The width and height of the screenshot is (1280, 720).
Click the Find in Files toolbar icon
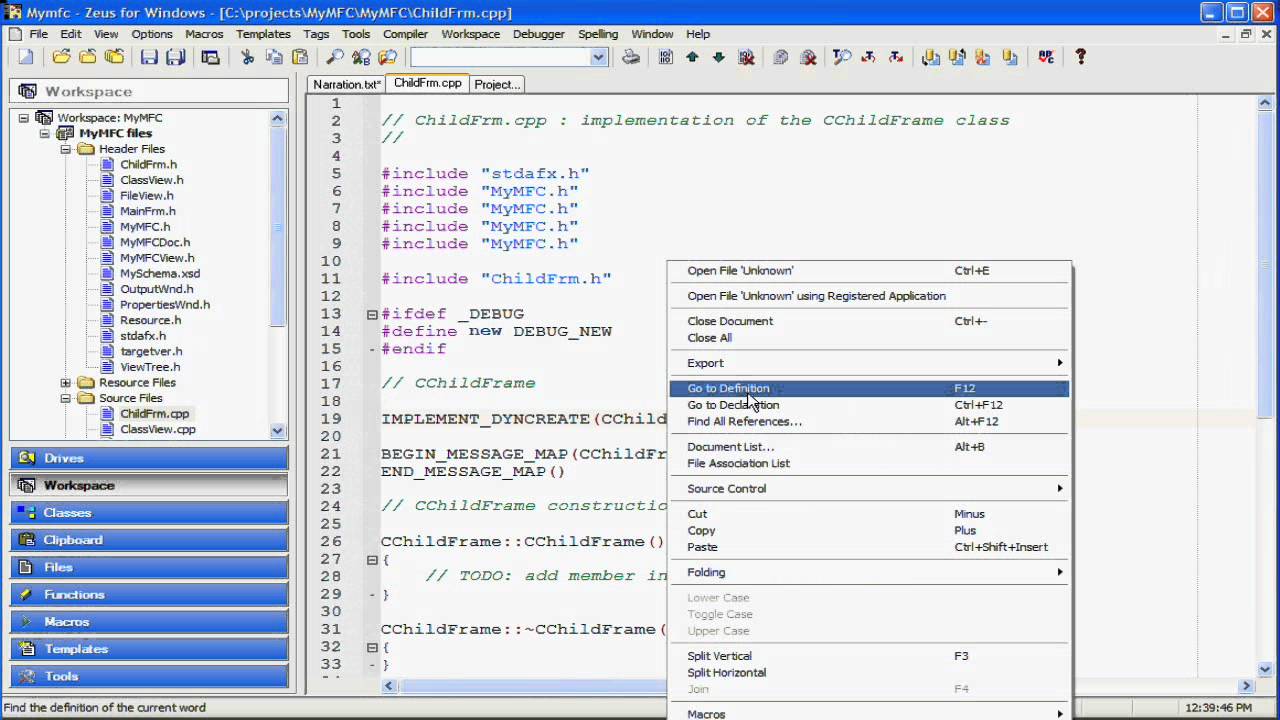click(388, 57)
